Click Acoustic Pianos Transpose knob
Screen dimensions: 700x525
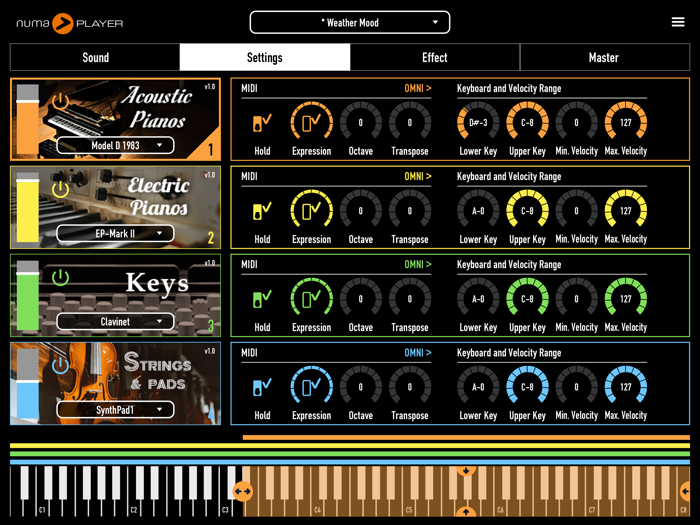coord(410,122)
